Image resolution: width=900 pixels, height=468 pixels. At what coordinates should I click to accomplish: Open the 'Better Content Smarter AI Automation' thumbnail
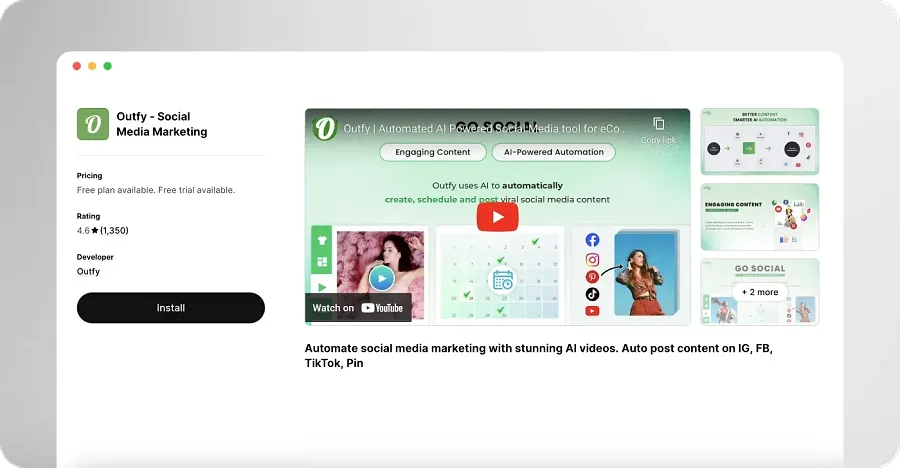click(x=759, y=141)
